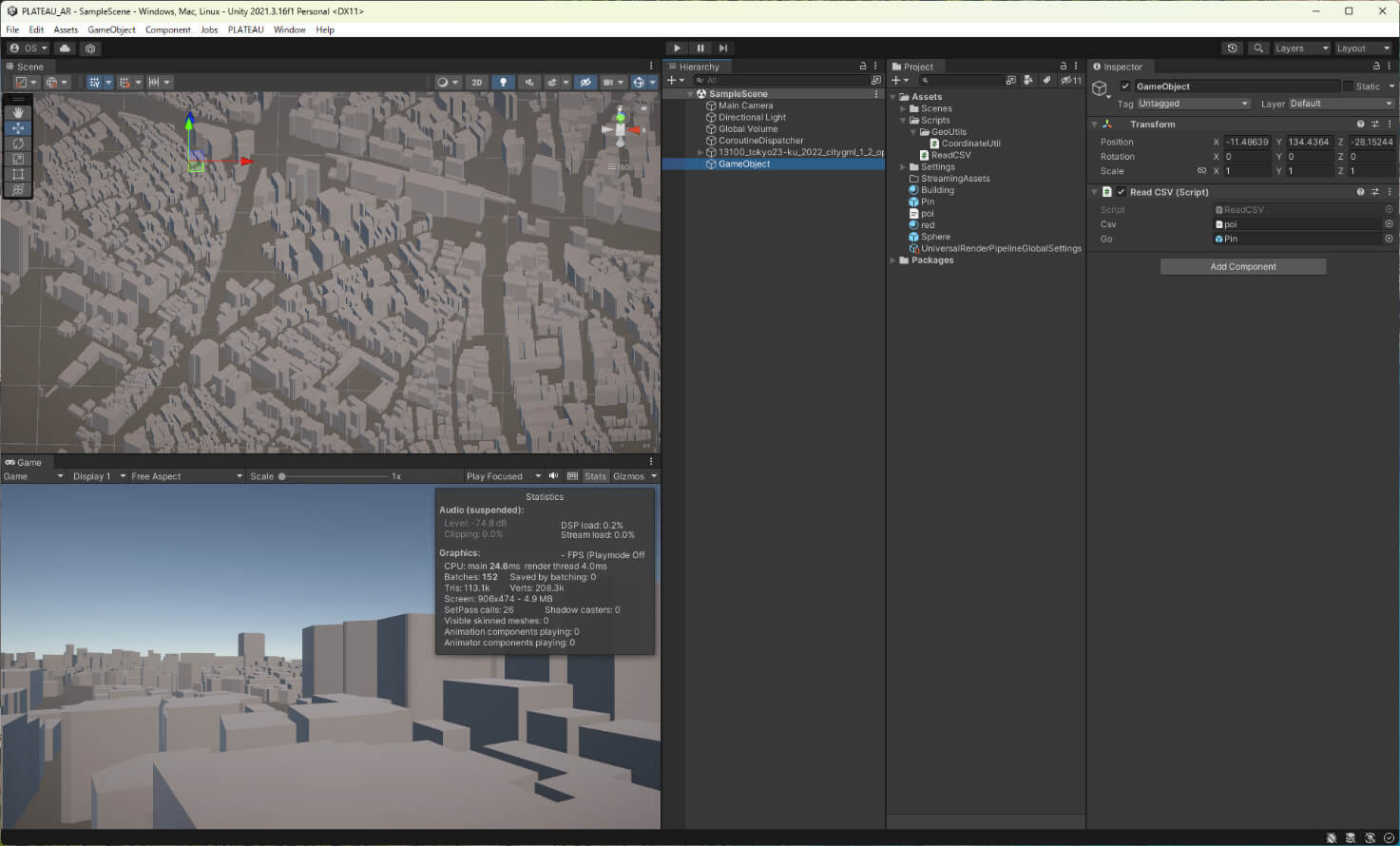Open Play Focused dropdown
Image resolution: width=1400 pixels, height=846 pixels.
coord(503,476)
